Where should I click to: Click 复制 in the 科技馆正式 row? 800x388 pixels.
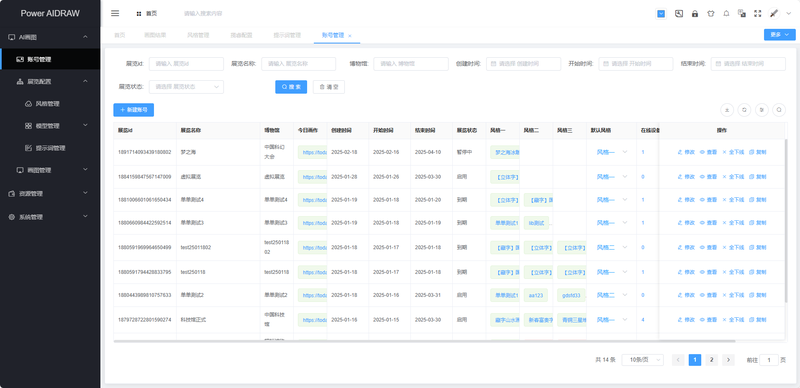[758, 320]
